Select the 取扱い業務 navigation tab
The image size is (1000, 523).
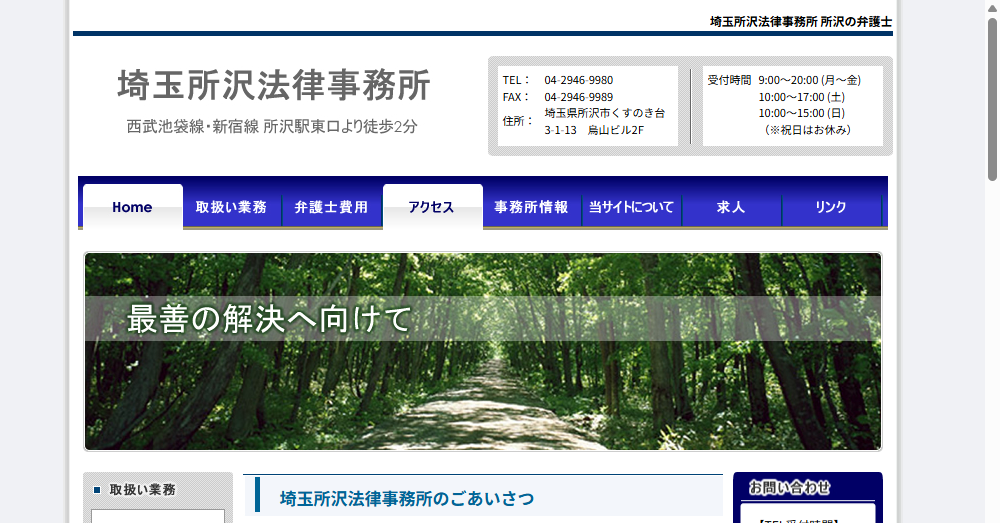[231, 207]
